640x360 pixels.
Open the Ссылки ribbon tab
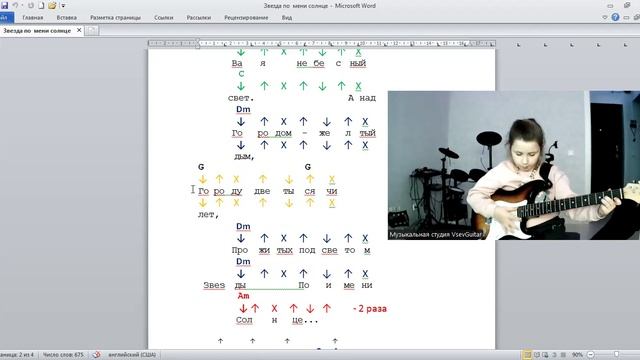(164, 18)
